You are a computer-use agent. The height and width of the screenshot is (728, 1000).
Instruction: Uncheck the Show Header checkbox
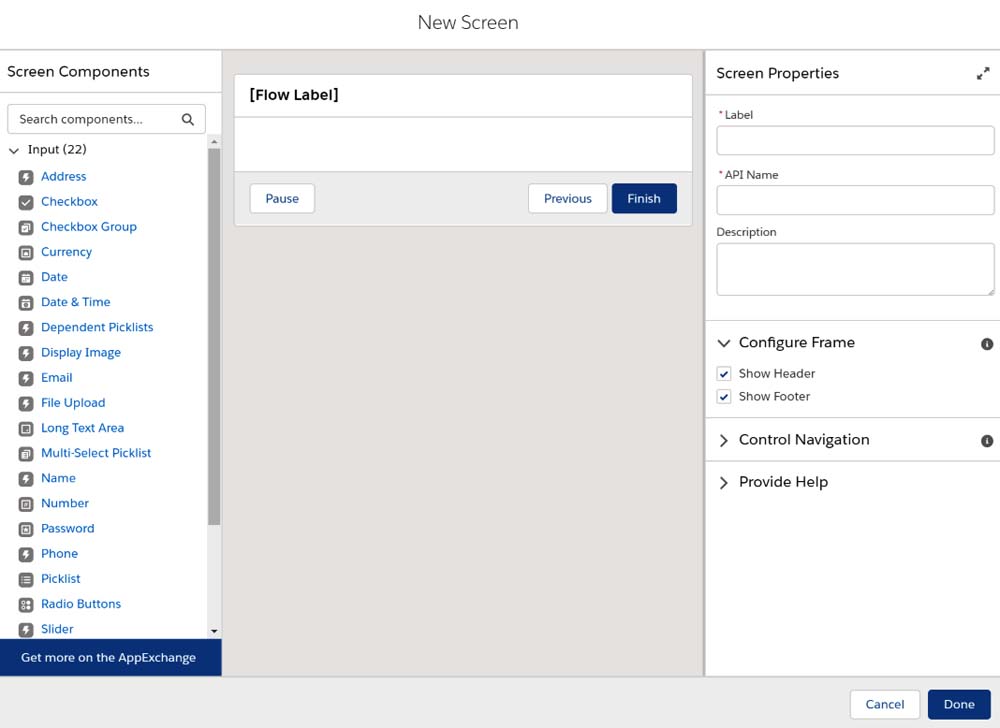[724, 374]
